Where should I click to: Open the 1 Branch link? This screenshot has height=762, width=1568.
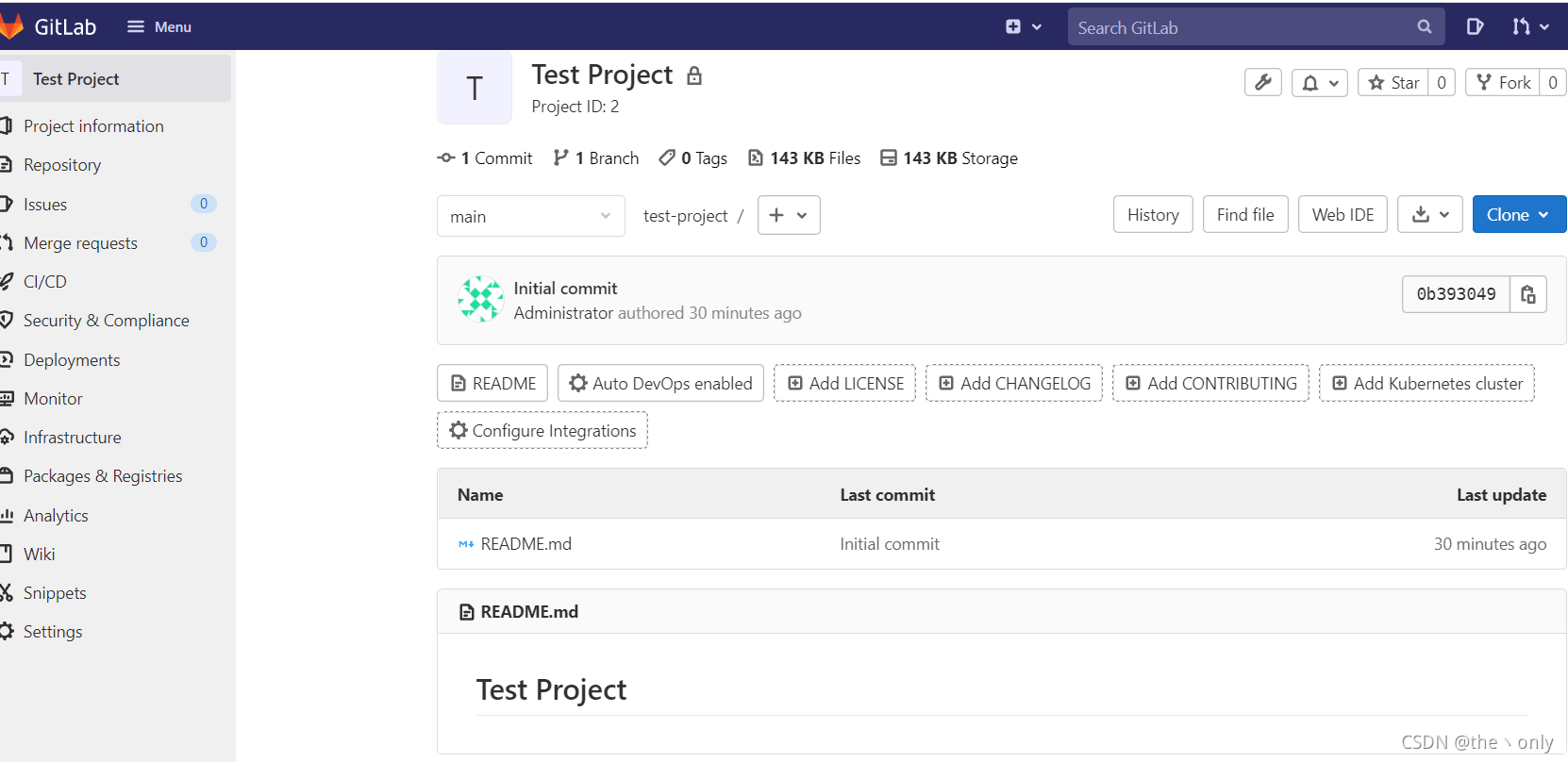[596, 158]
